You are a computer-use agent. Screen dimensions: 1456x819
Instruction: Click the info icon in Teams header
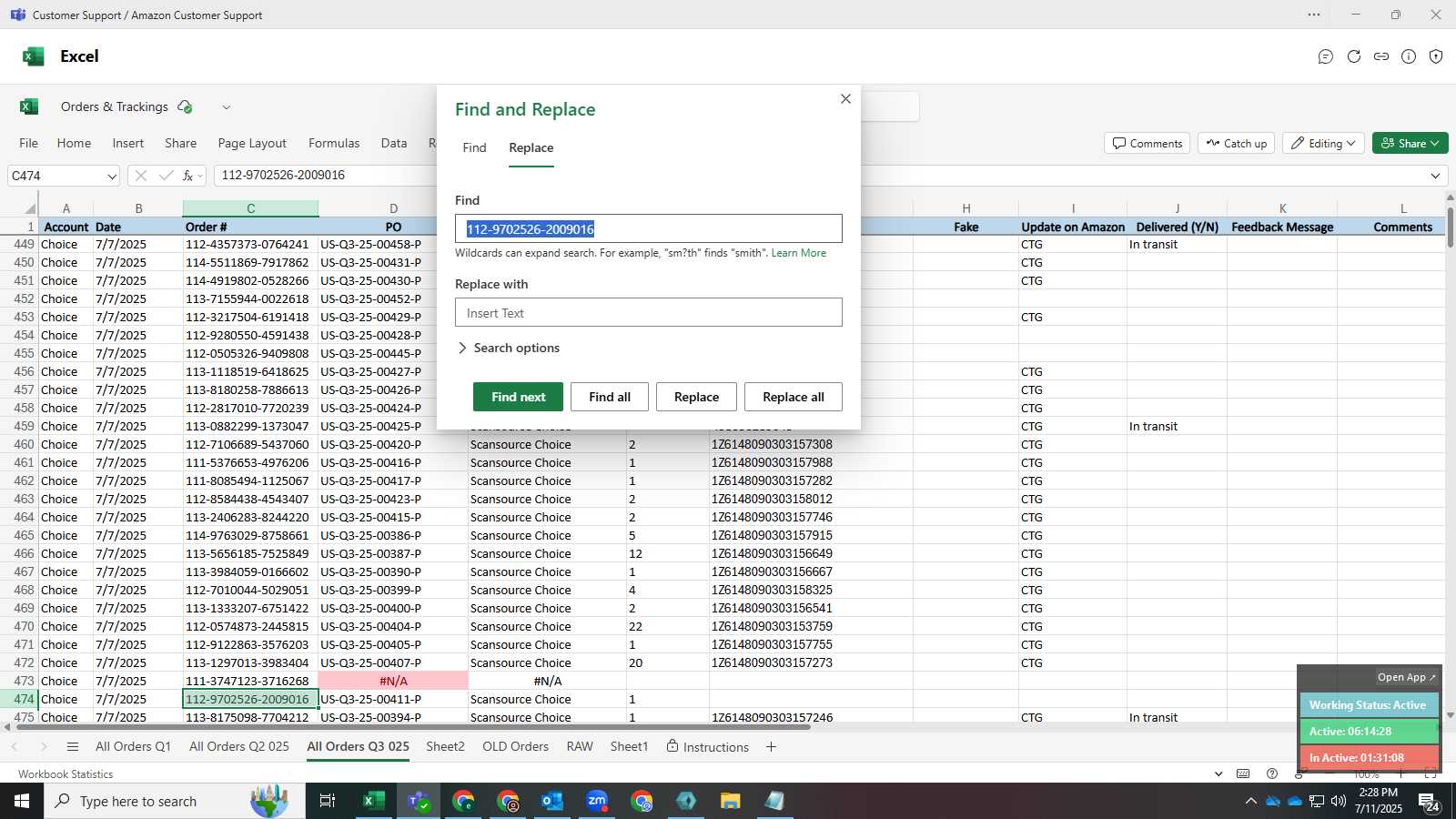[1409, 56]
